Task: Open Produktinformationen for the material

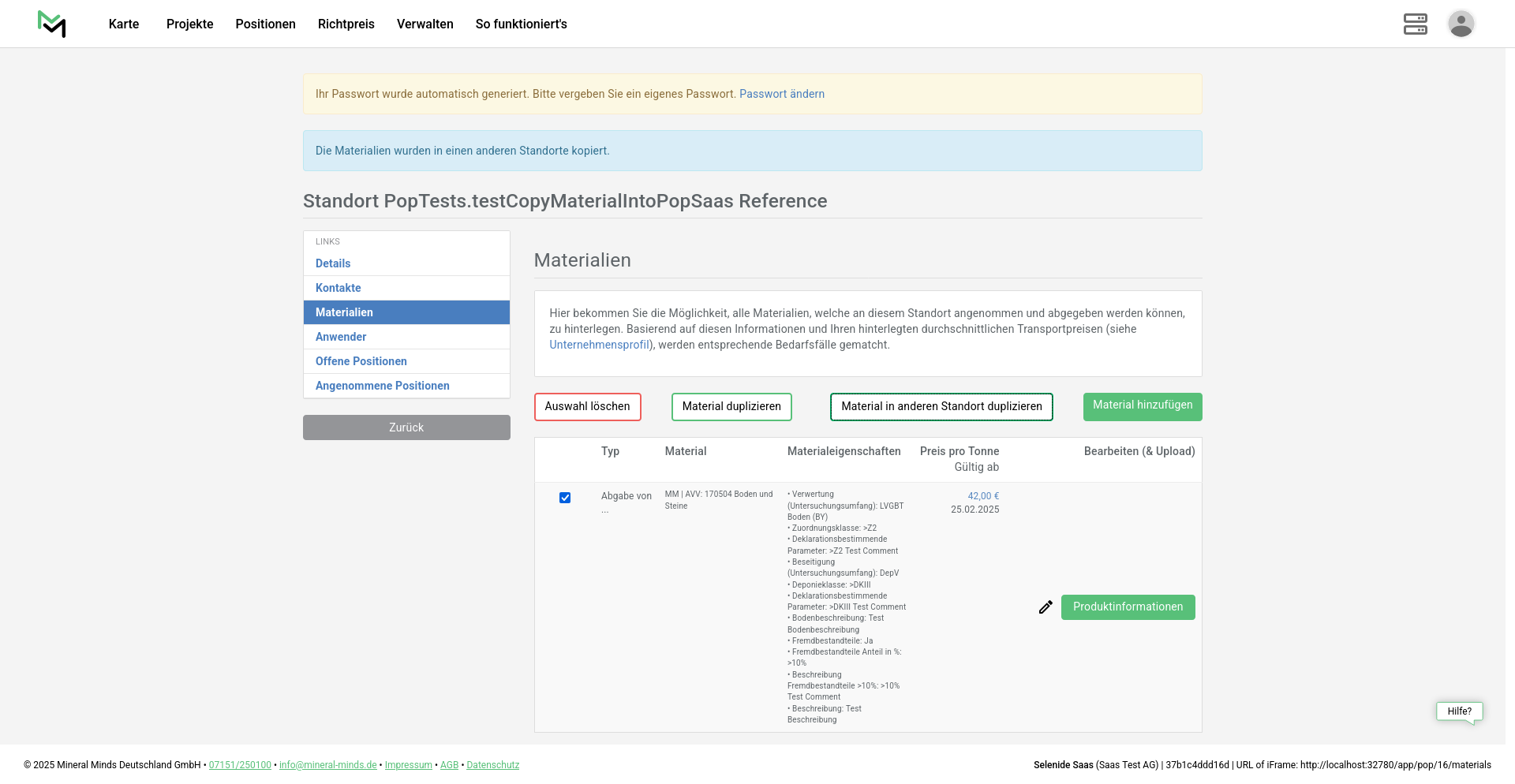Action: point(1128,607)
